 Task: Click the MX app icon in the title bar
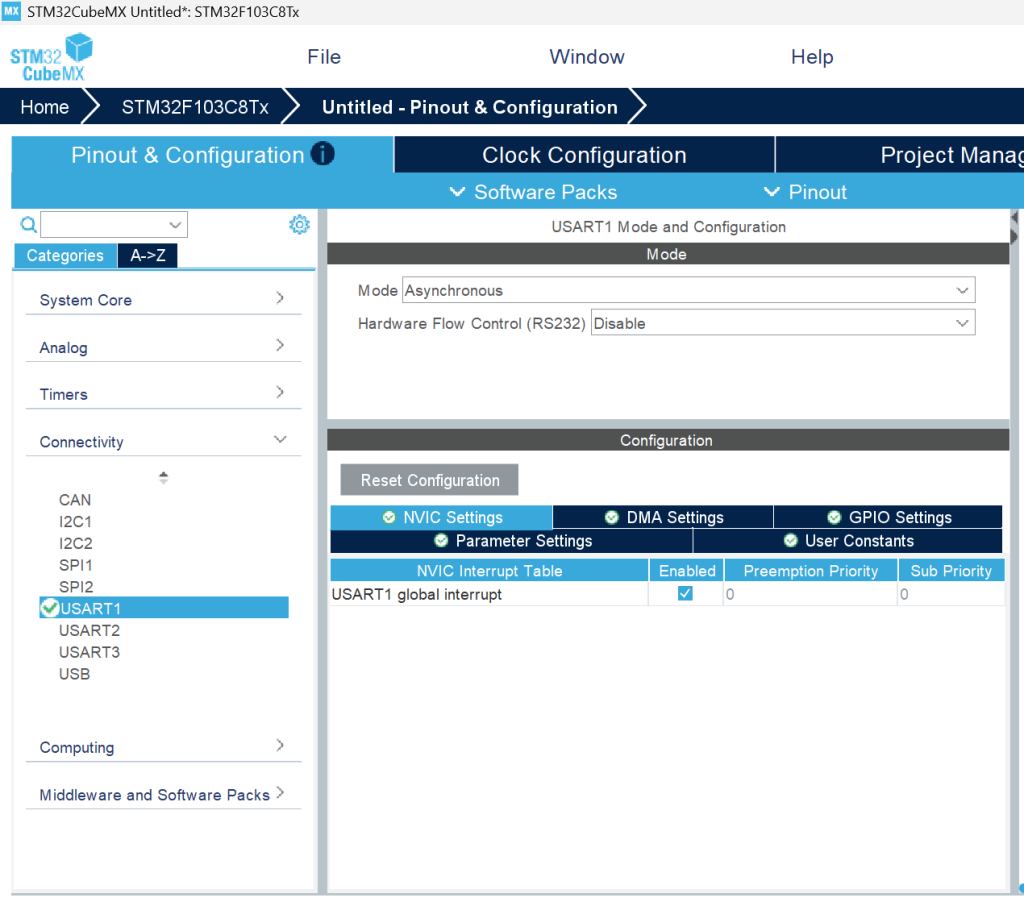coord(12,12)
